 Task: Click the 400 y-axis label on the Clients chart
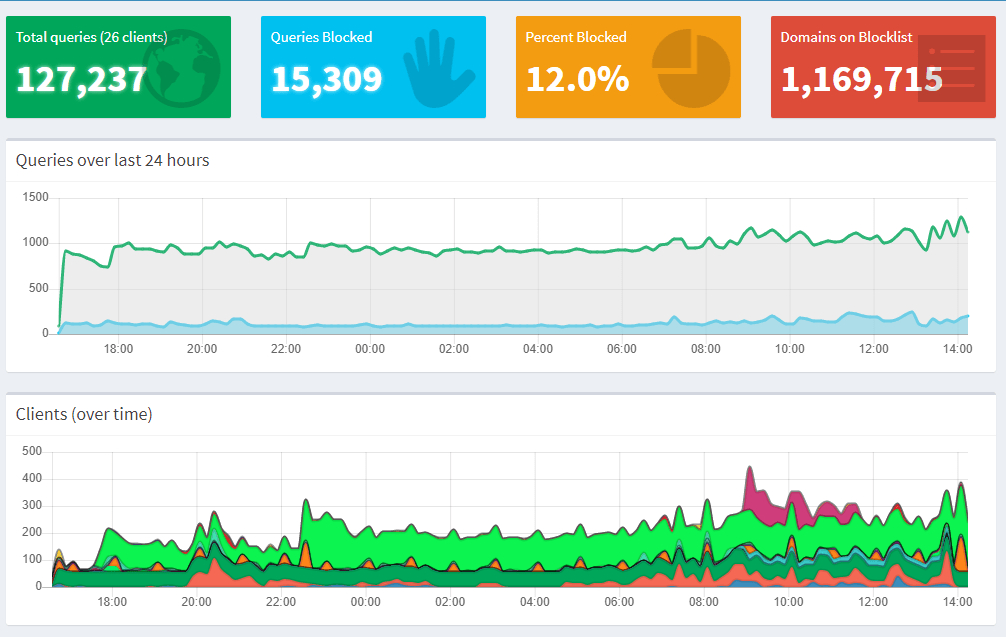pyautogui.click(x=32, y=479)
